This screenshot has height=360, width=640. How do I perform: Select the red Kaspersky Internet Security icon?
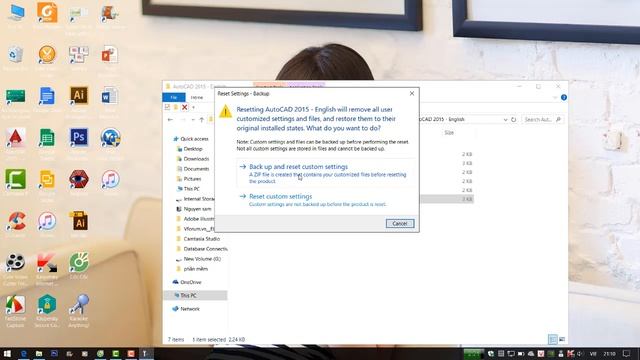tap(47, 267)
